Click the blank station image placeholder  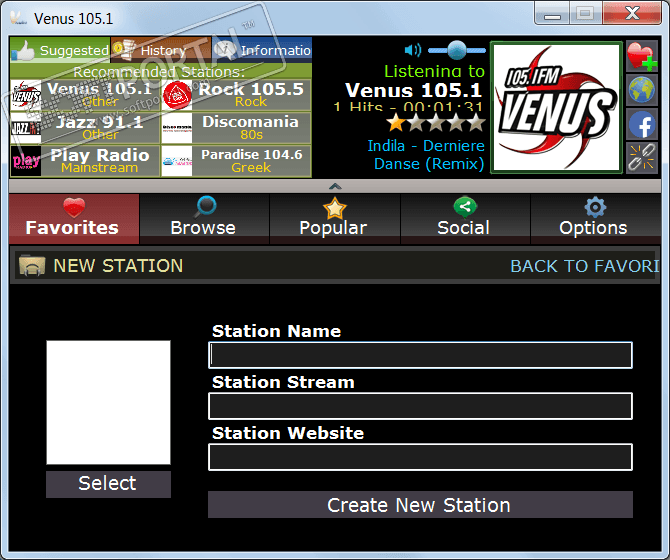click(x=109, y=402)
